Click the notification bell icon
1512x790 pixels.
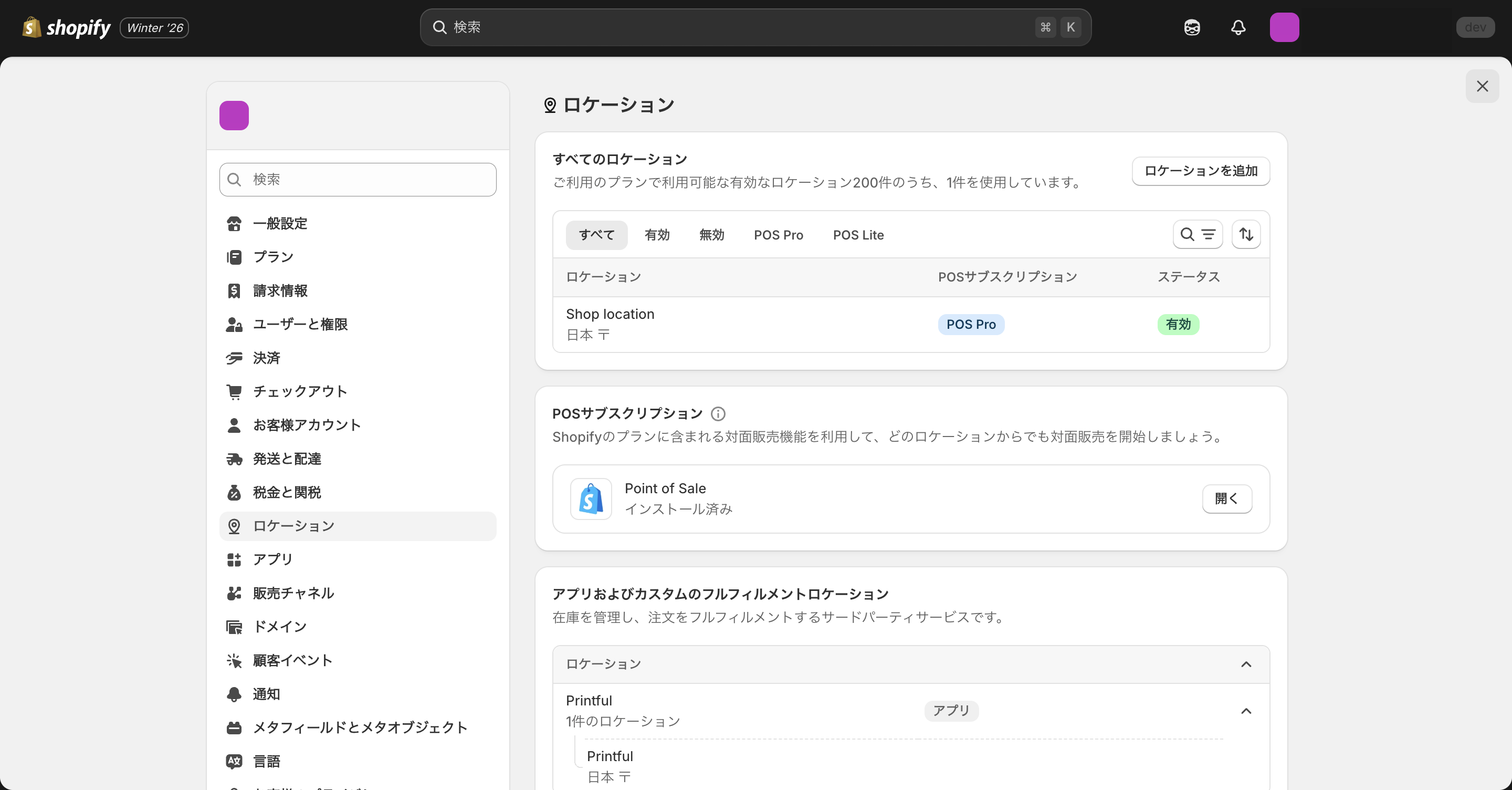pyautogui.click(x=1238, y=27)
